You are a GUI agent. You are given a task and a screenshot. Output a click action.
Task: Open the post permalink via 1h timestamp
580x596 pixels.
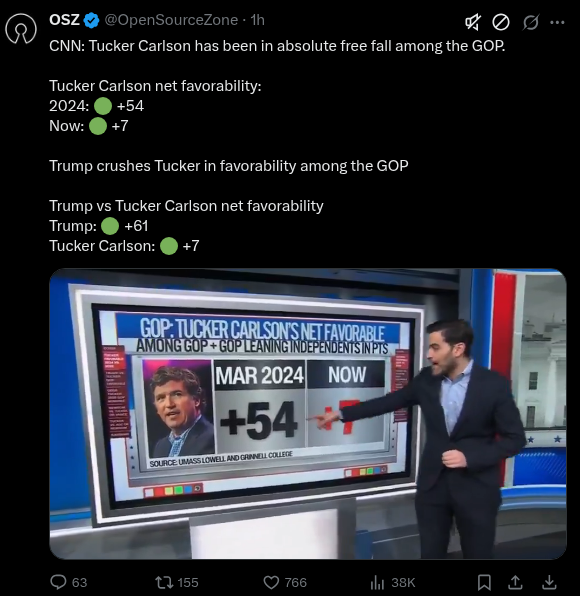pos(257,20)
